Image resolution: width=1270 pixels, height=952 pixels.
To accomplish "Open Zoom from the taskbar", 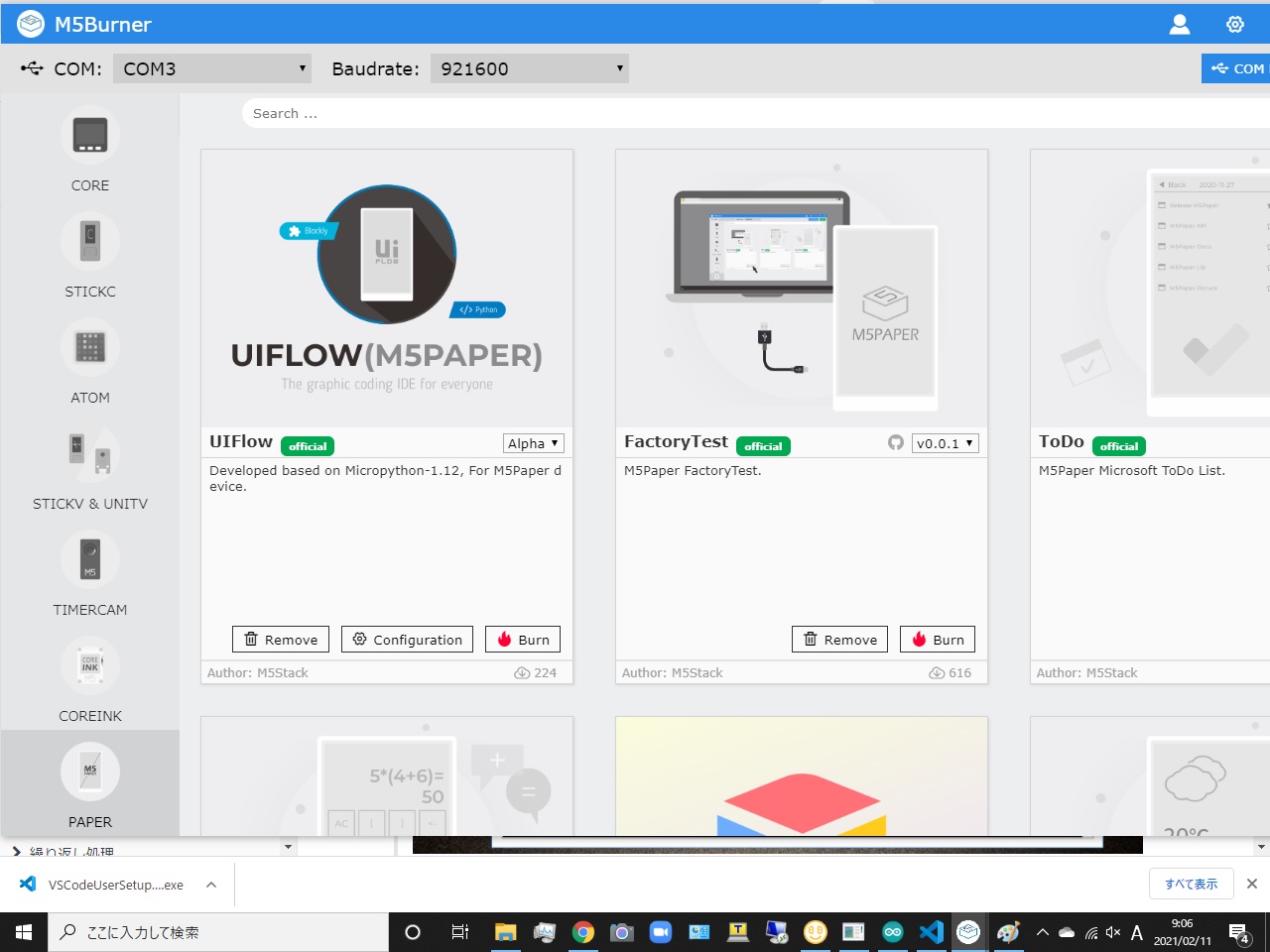I will (661, 932).
